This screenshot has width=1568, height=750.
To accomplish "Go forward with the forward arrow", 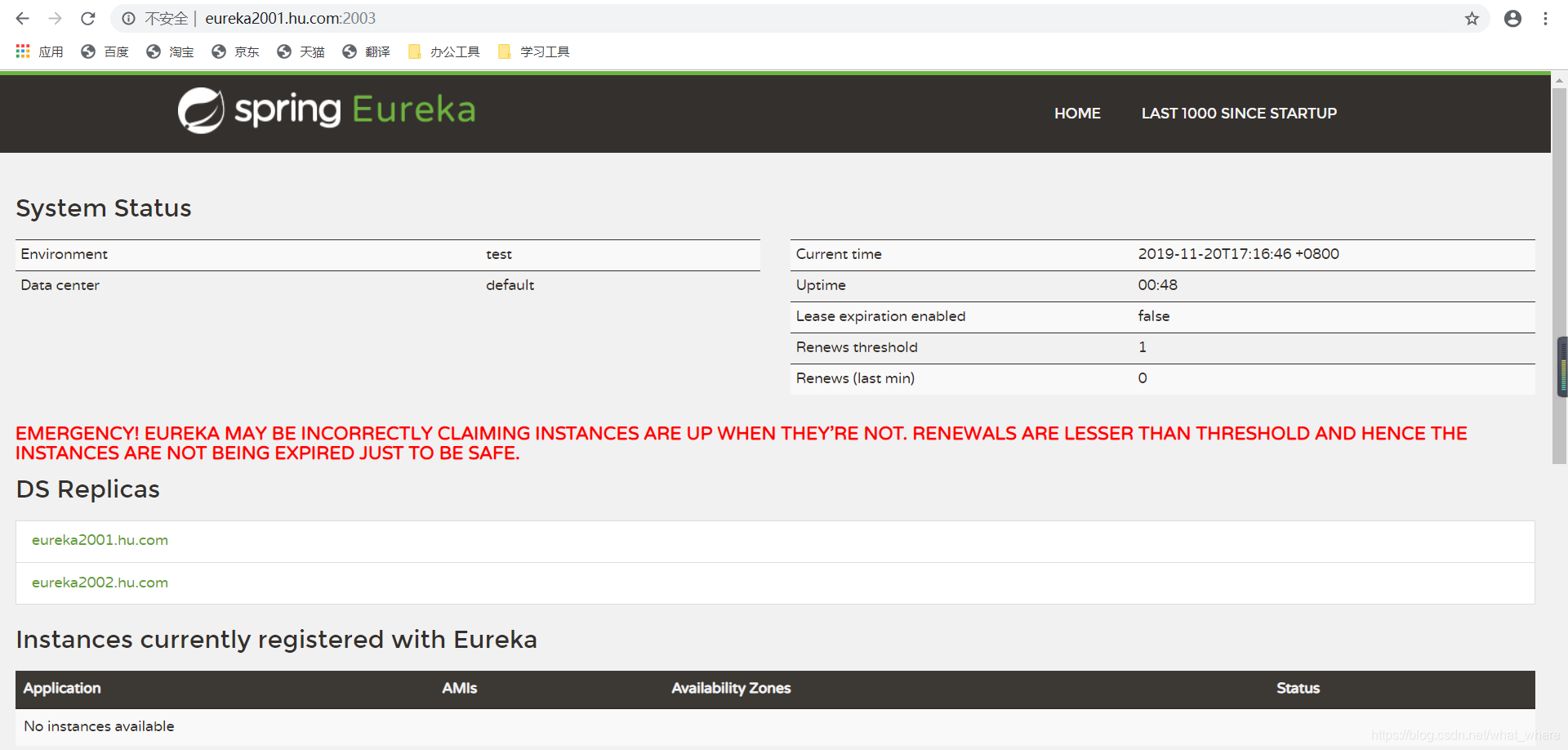I will (55, 18).
